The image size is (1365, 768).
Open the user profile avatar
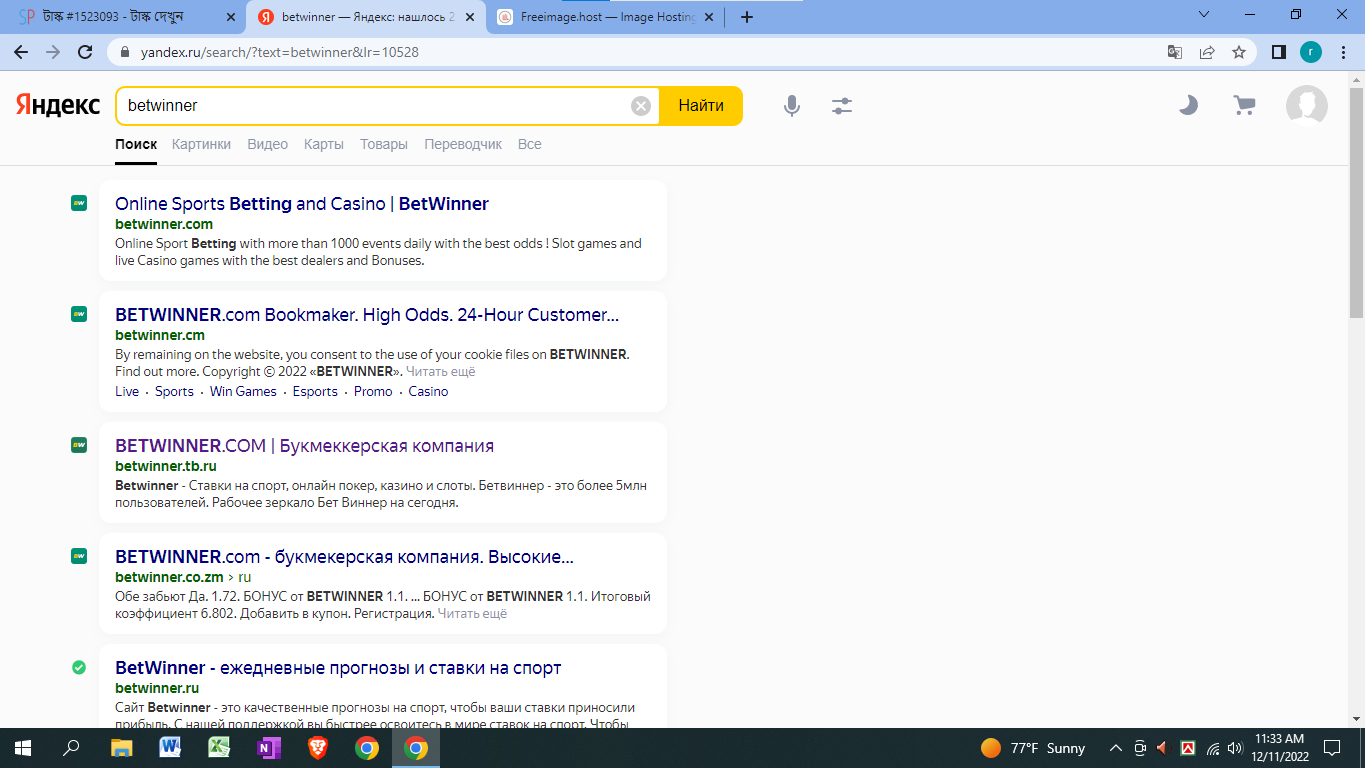(x=1306, y=106)
